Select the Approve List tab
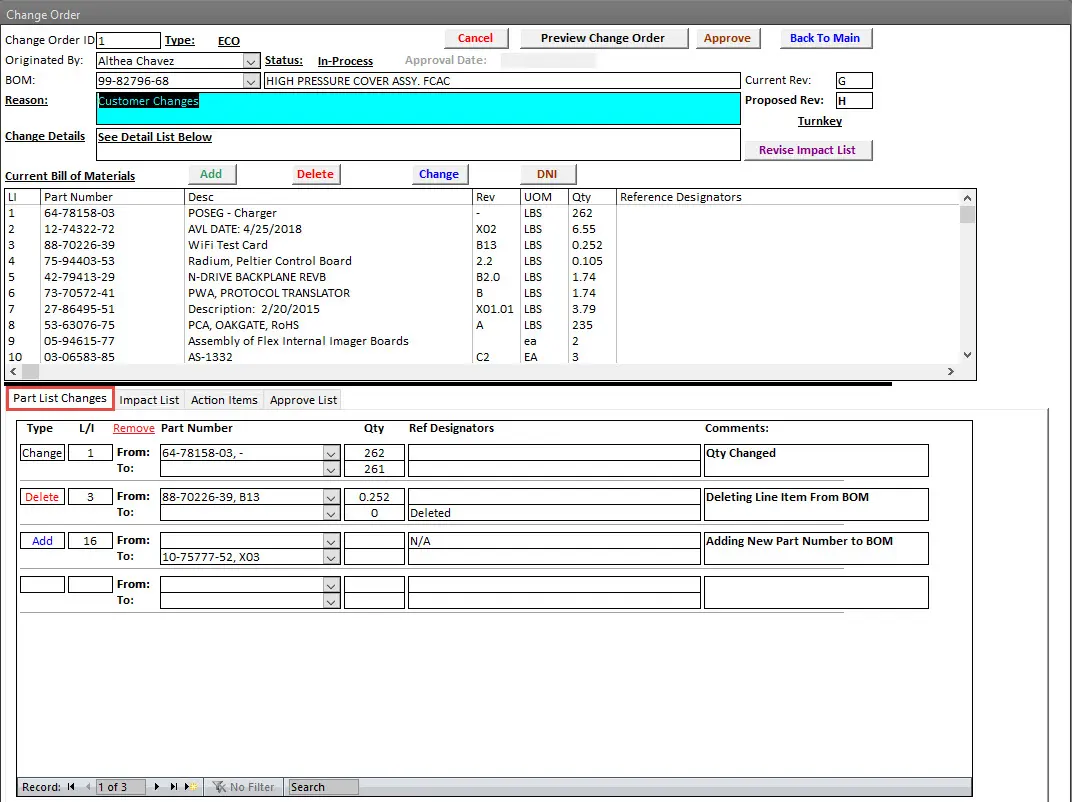Viewport: 1072px width, 802px height. [303, 400]
